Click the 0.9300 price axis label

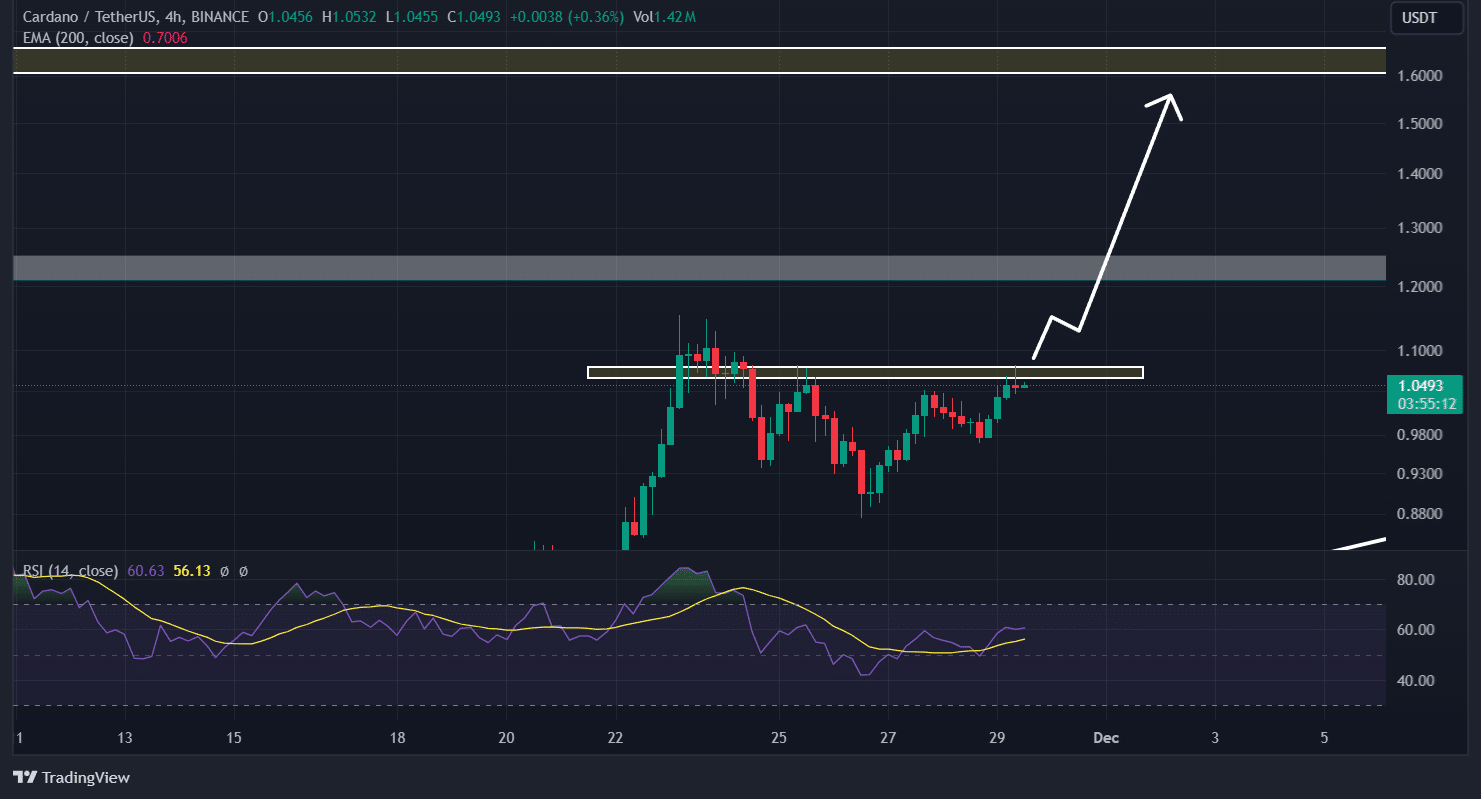[x=1419, y=473]
